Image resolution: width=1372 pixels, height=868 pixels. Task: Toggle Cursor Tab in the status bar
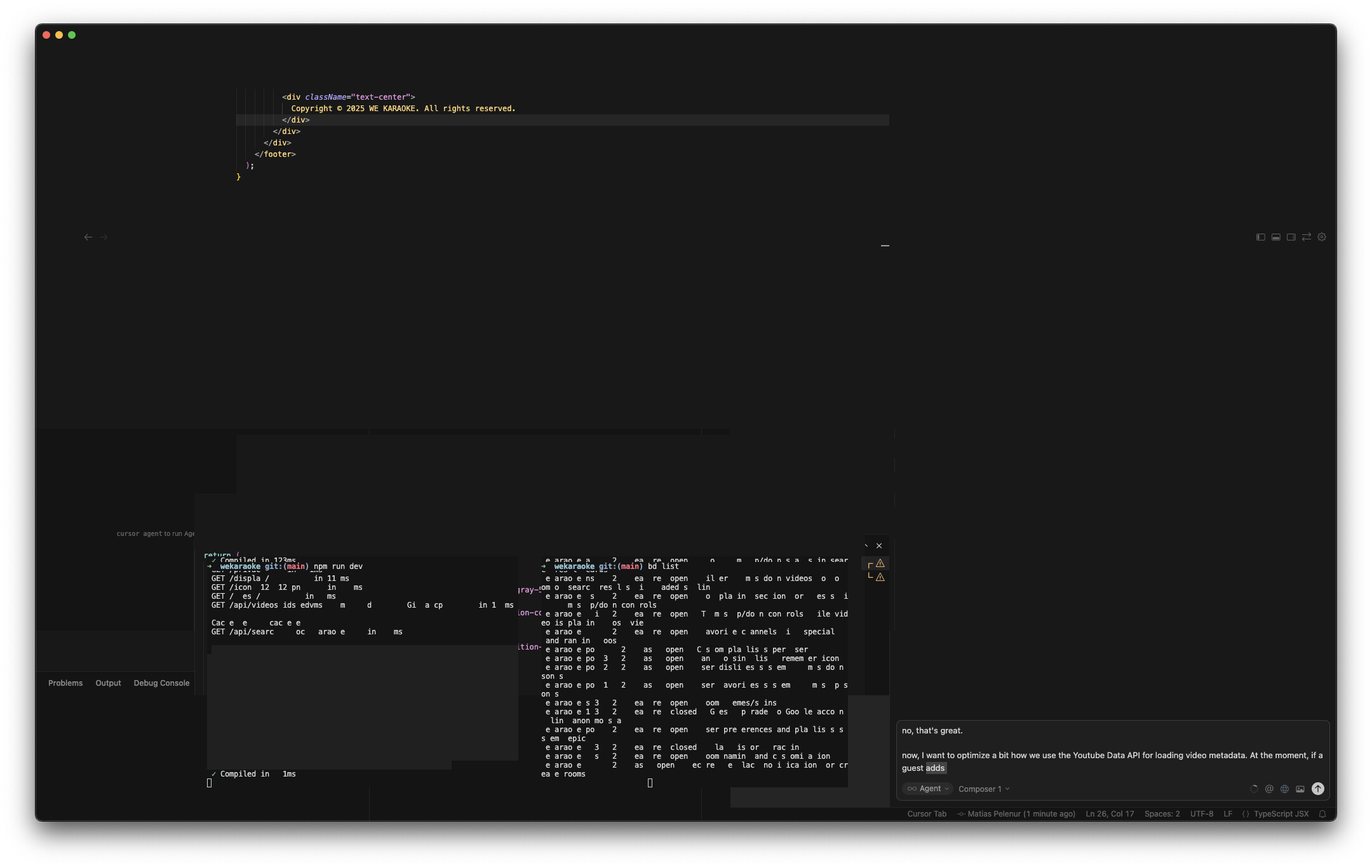coord(926,814)
